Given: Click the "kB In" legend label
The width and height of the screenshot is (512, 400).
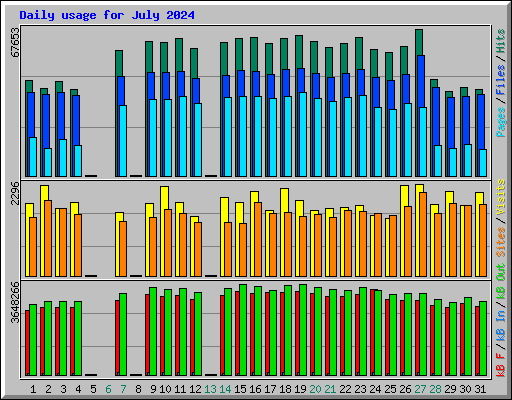Looking at the screenshot, I should 501,326.
